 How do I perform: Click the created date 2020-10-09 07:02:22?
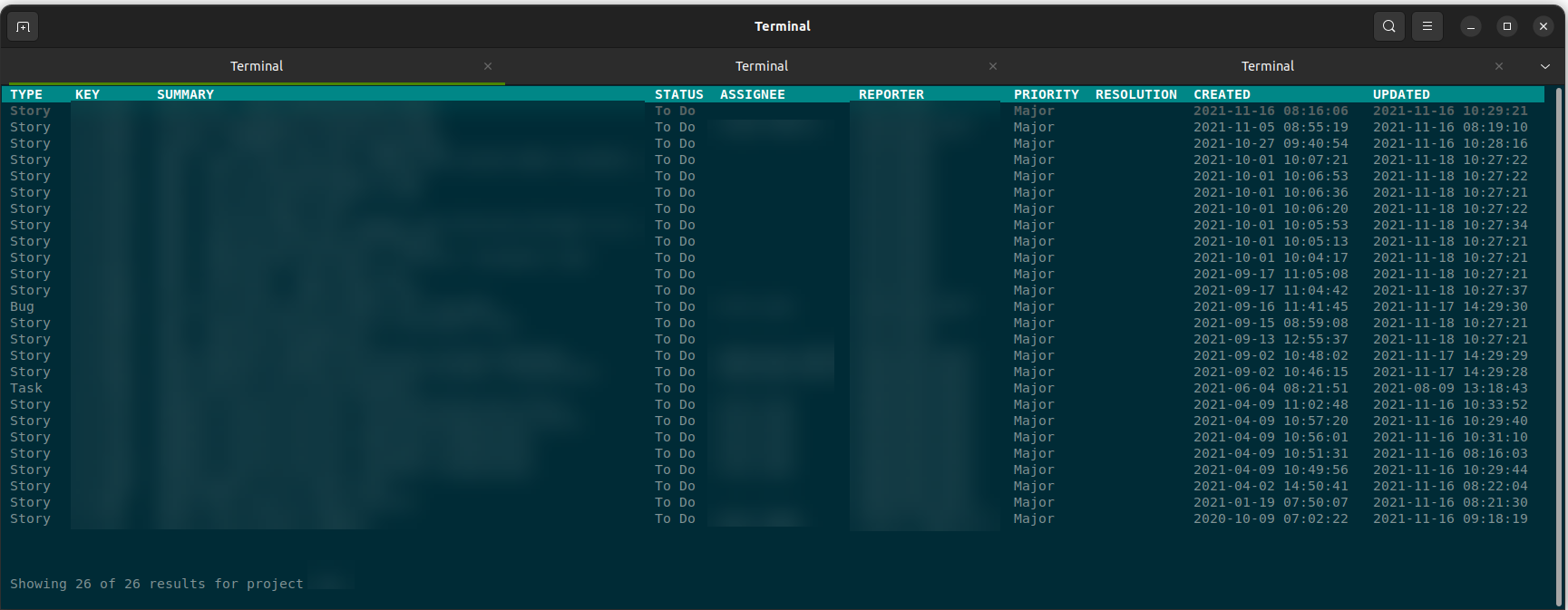(x=1270, y=518)
